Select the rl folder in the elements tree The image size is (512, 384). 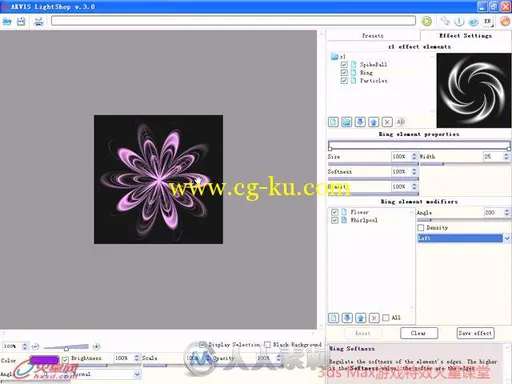(x=339, y=56)
